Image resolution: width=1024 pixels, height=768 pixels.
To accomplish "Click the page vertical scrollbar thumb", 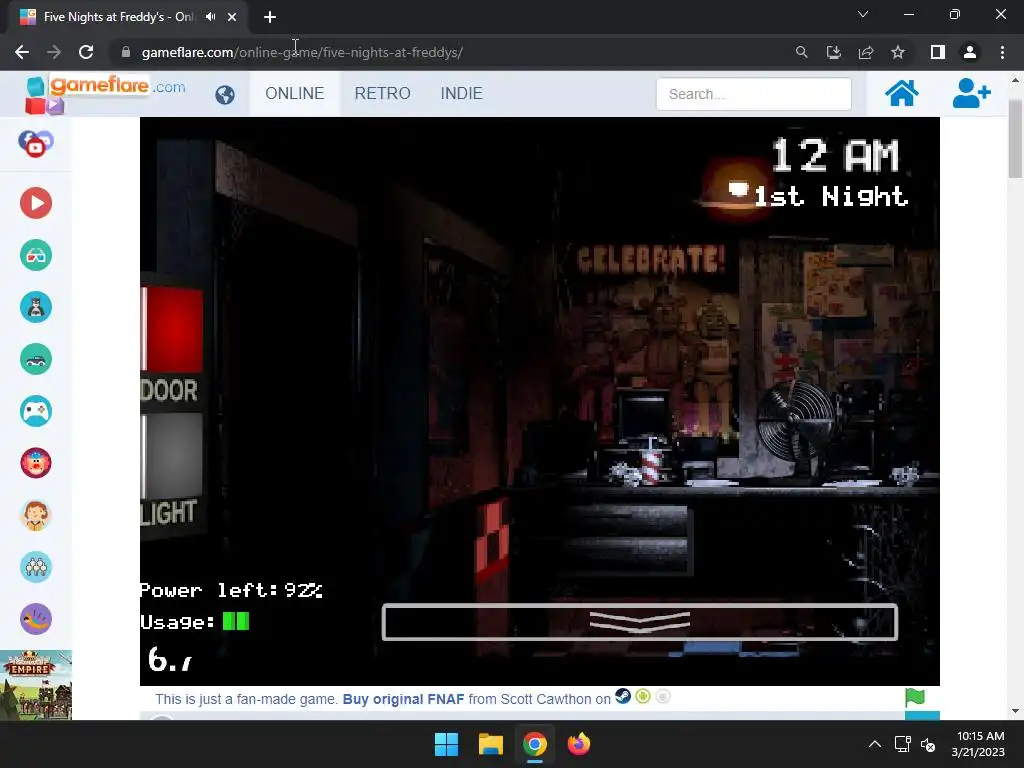I will tap(1015, 138).
